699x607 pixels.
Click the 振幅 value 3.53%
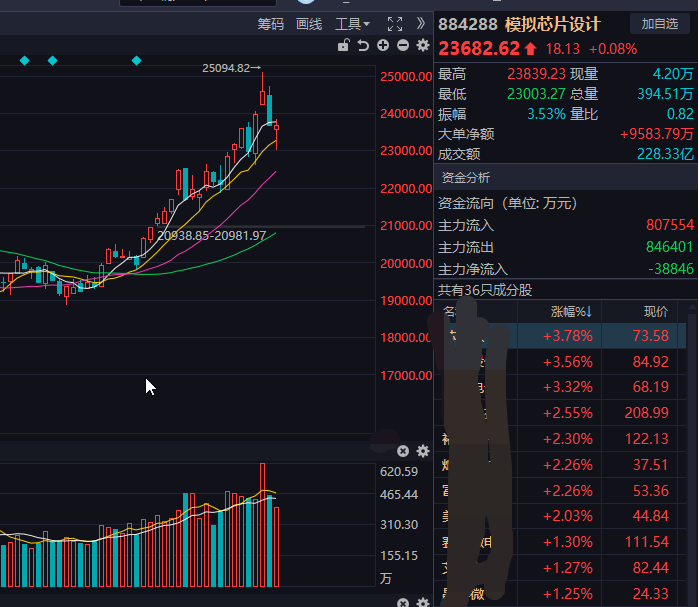[x=546, y=114]
